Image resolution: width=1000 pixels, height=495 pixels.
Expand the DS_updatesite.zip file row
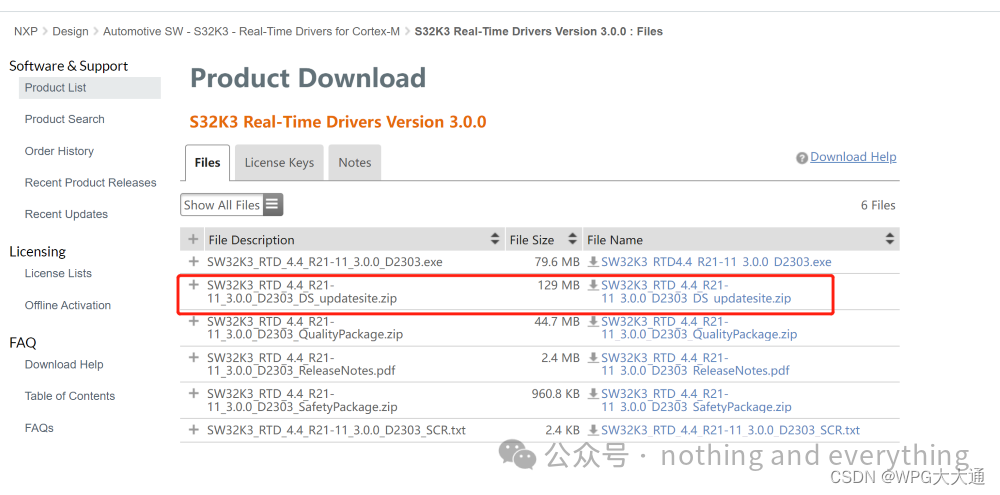(x=193, y=285)
